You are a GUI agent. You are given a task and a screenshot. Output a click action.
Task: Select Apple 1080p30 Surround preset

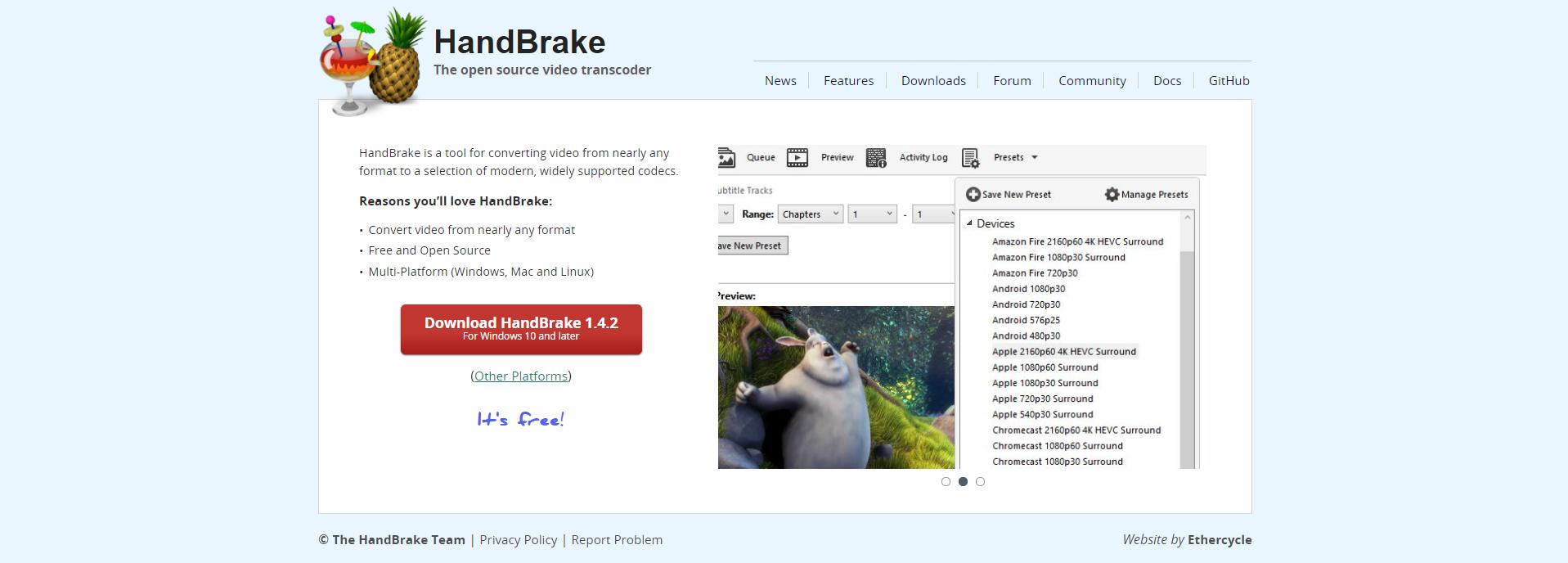tap(1045, 383)
